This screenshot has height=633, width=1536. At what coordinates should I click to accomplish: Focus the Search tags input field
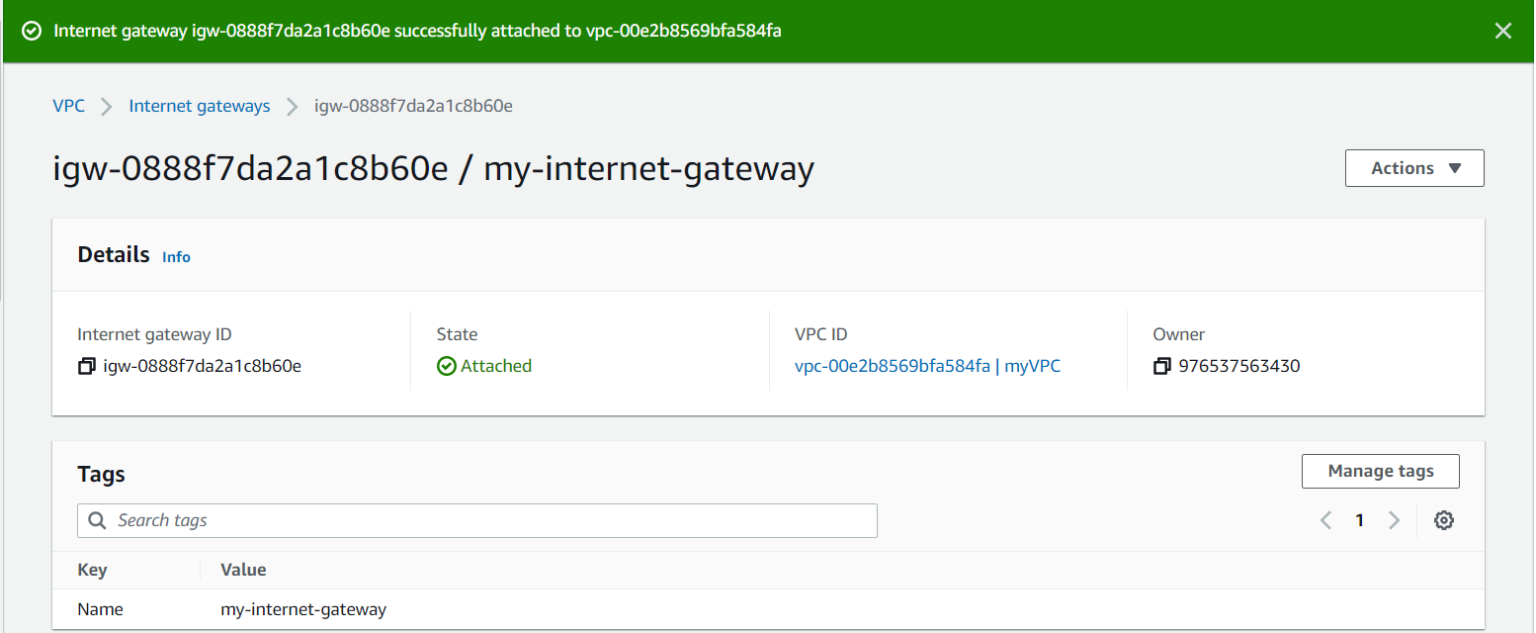[x=490, y=521]
